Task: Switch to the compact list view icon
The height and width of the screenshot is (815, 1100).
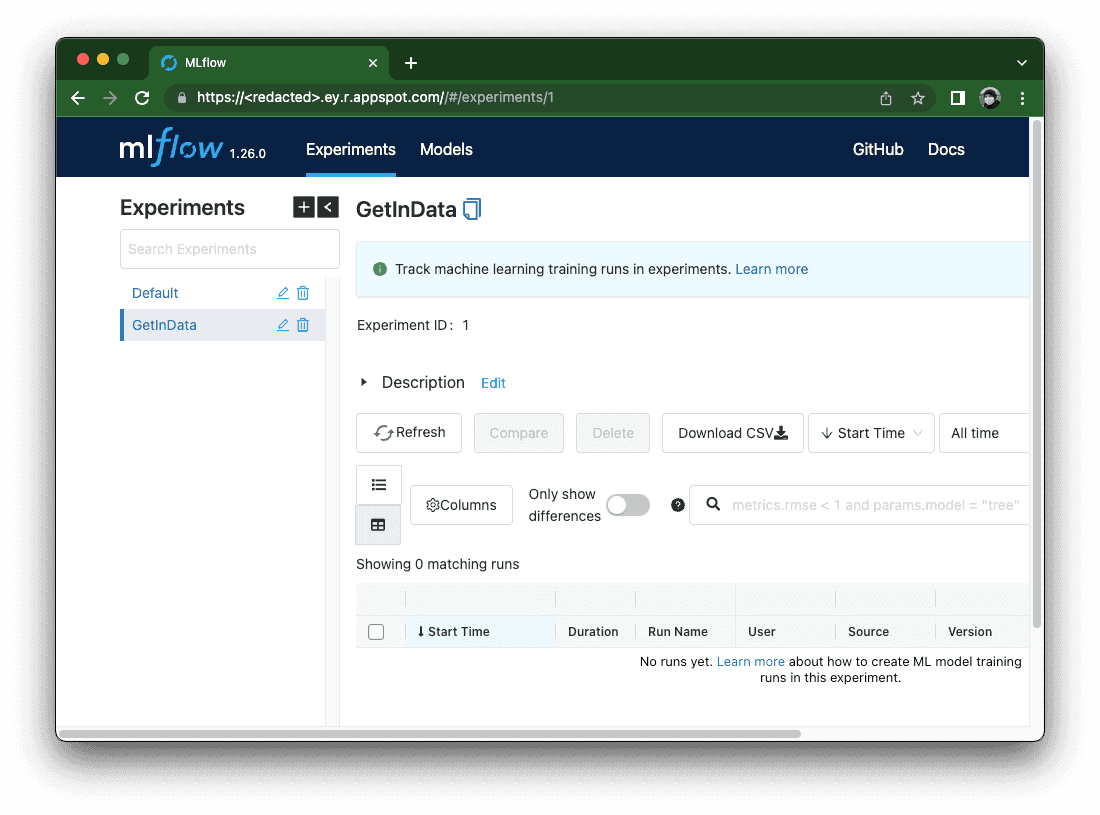Action: 379,485
